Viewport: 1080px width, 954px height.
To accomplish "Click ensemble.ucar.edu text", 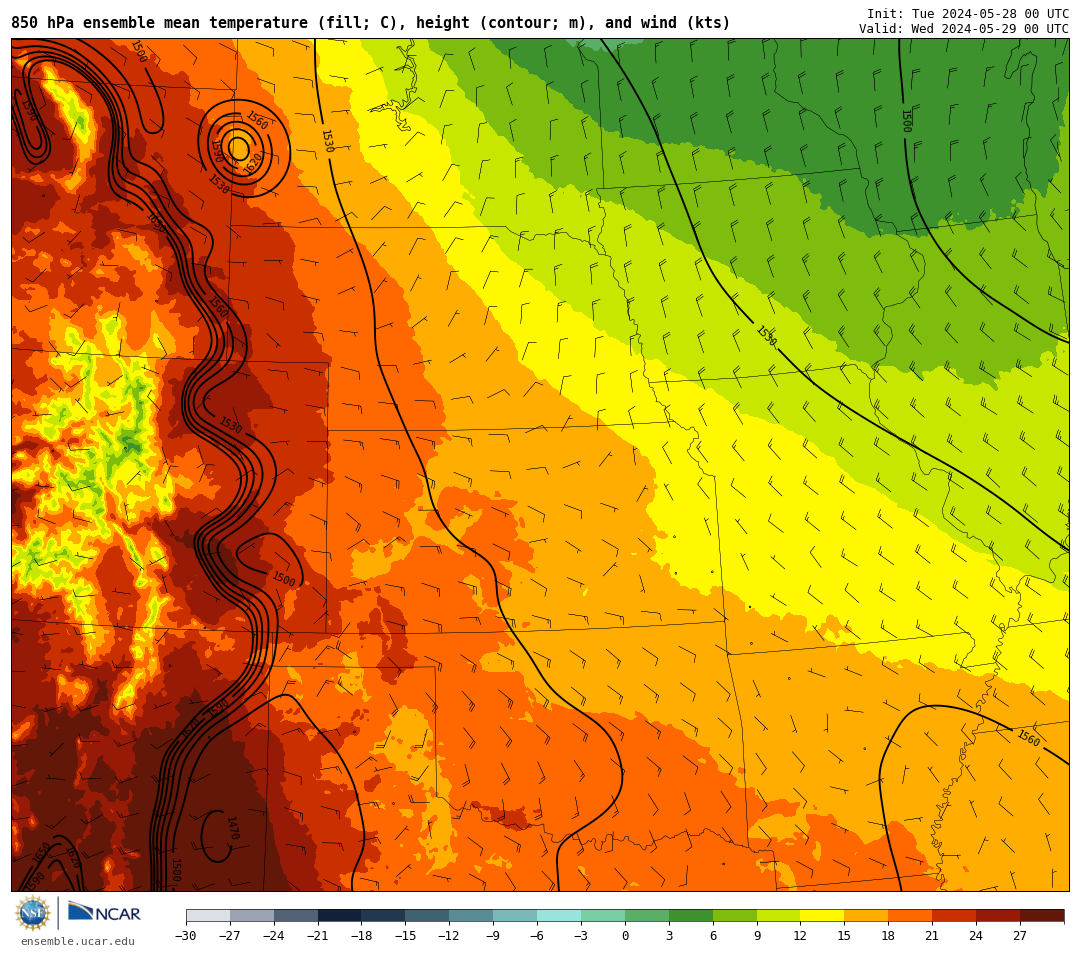I will pyautogui.click(x=78, y=941).
